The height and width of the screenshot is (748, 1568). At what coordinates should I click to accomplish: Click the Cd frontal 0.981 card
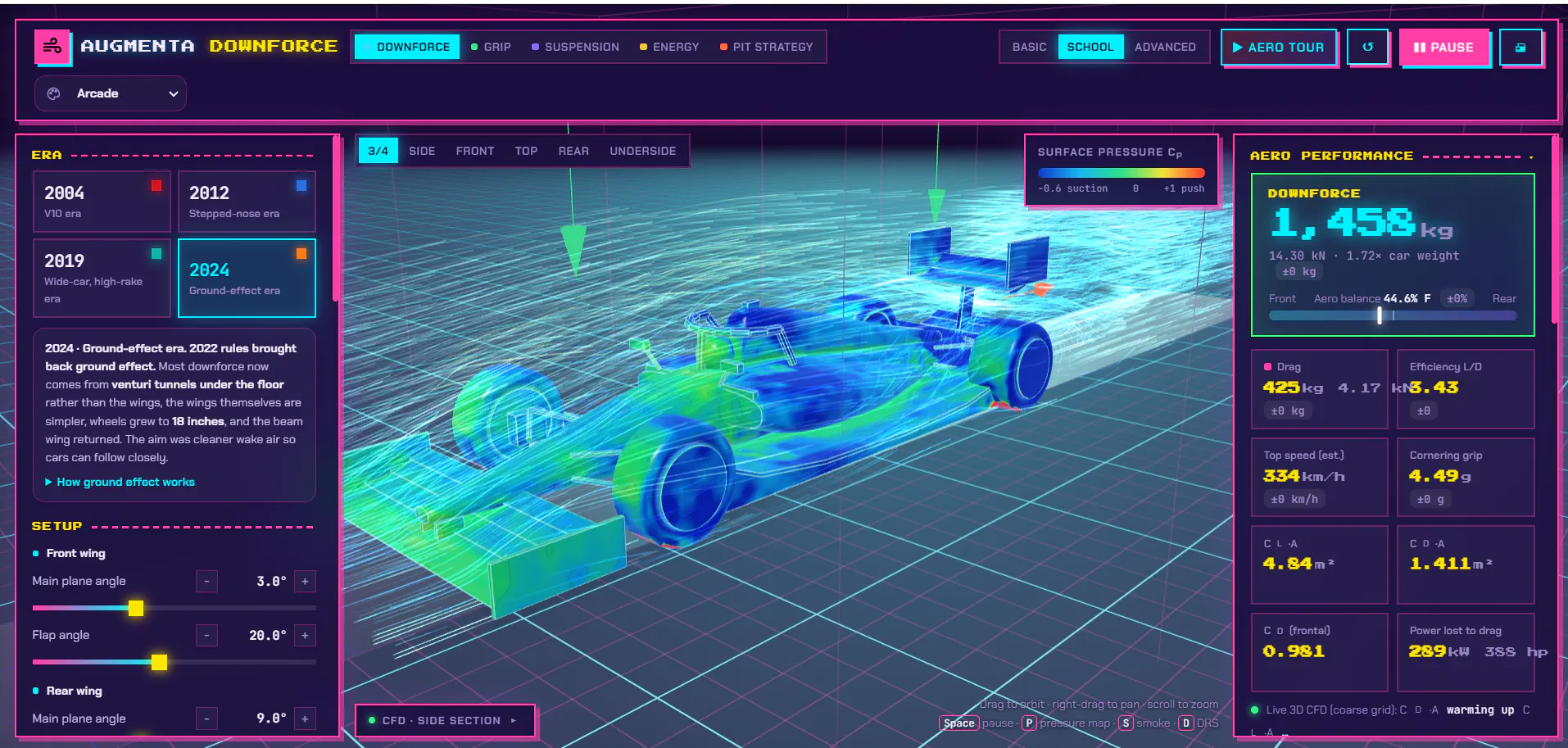(x=1319, y=652)
